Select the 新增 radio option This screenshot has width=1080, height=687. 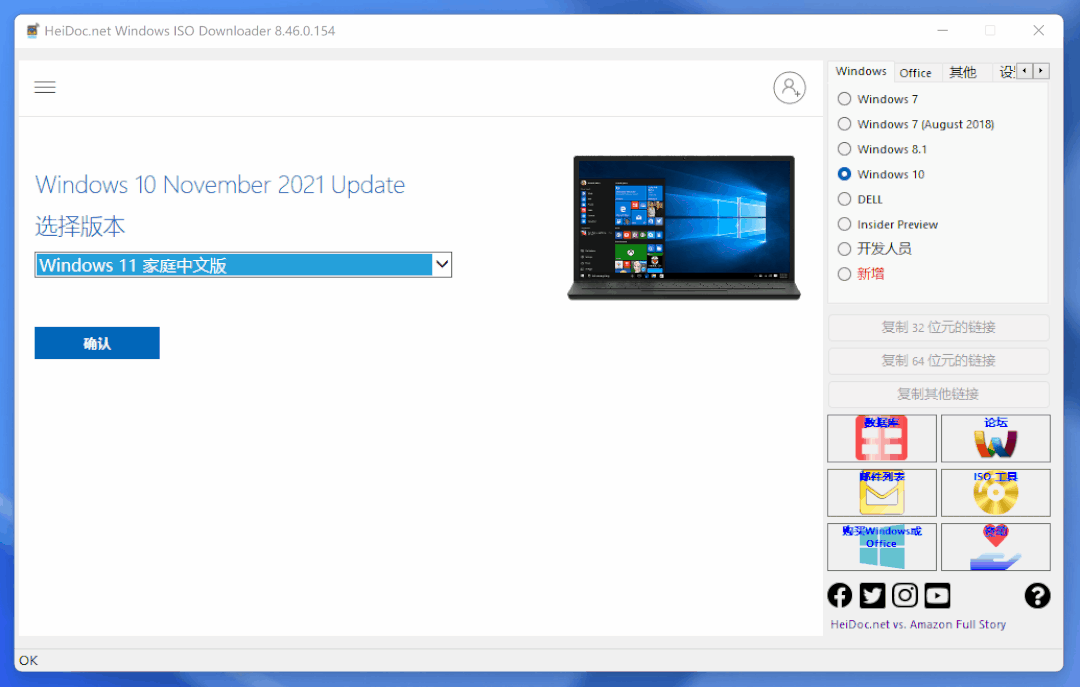pos(844,274)
